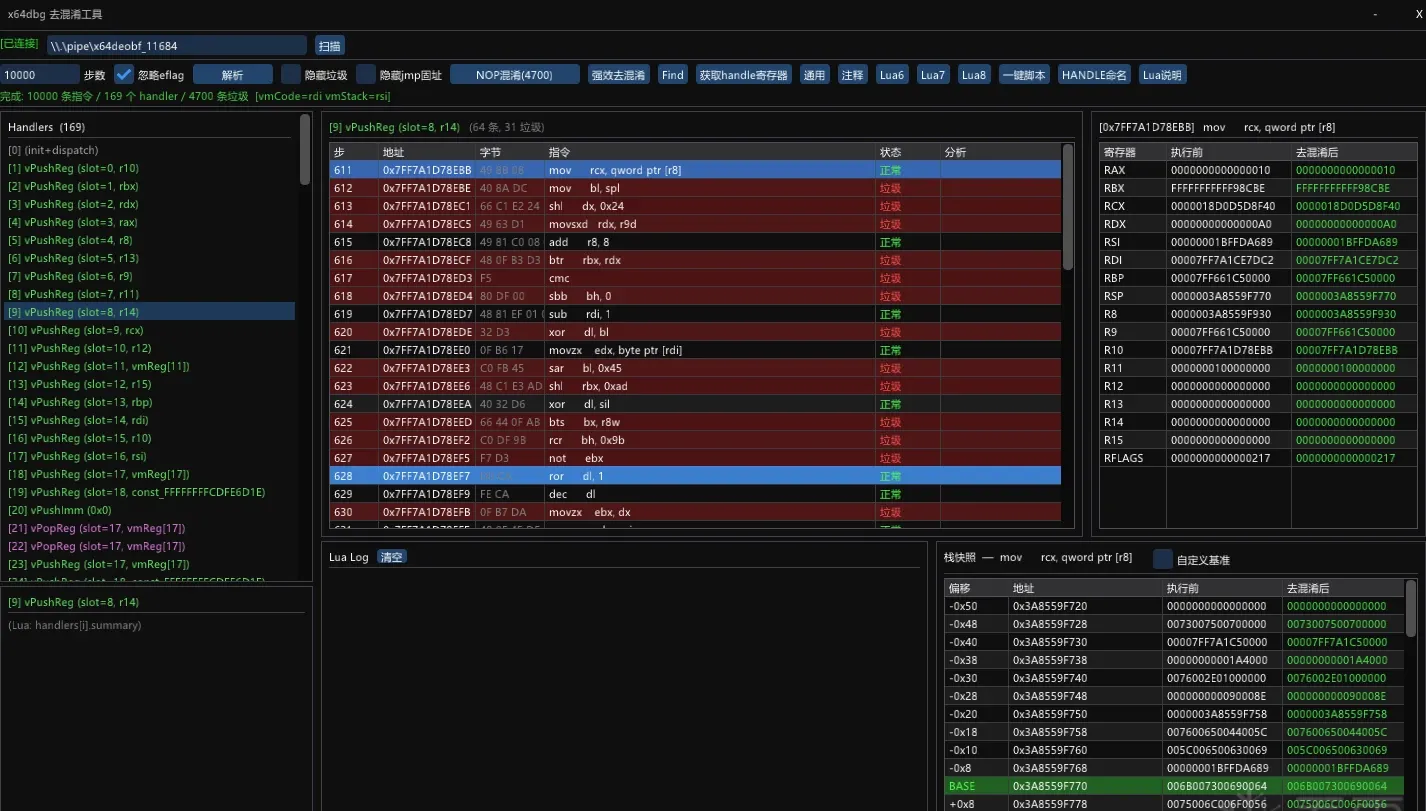Screen dimensions: 1426x811
Task: Click the 注释 comment button
Action: (x=852, y=74)
